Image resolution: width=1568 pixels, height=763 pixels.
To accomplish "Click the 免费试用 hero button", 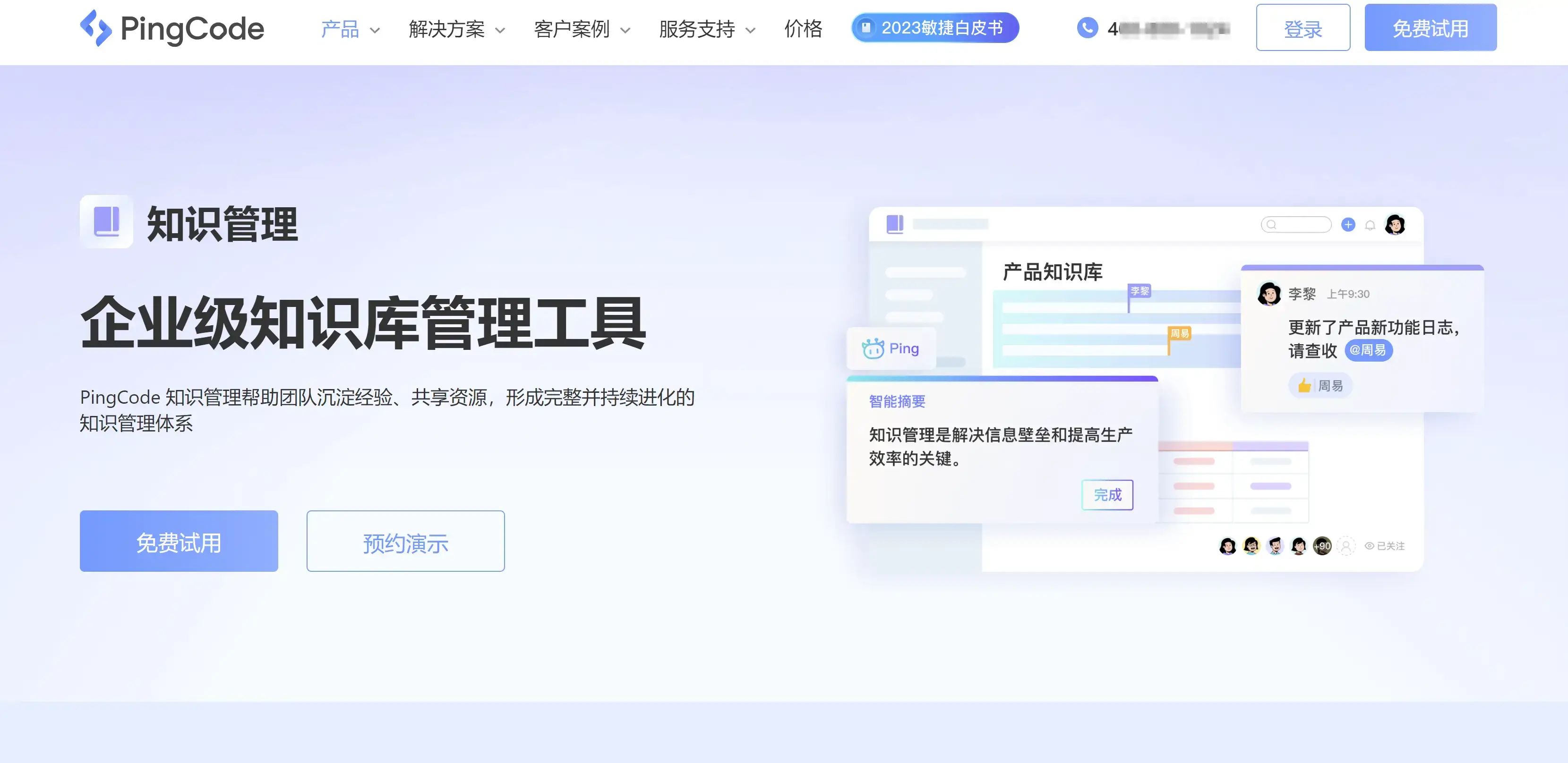I will [x=179, y=541].
